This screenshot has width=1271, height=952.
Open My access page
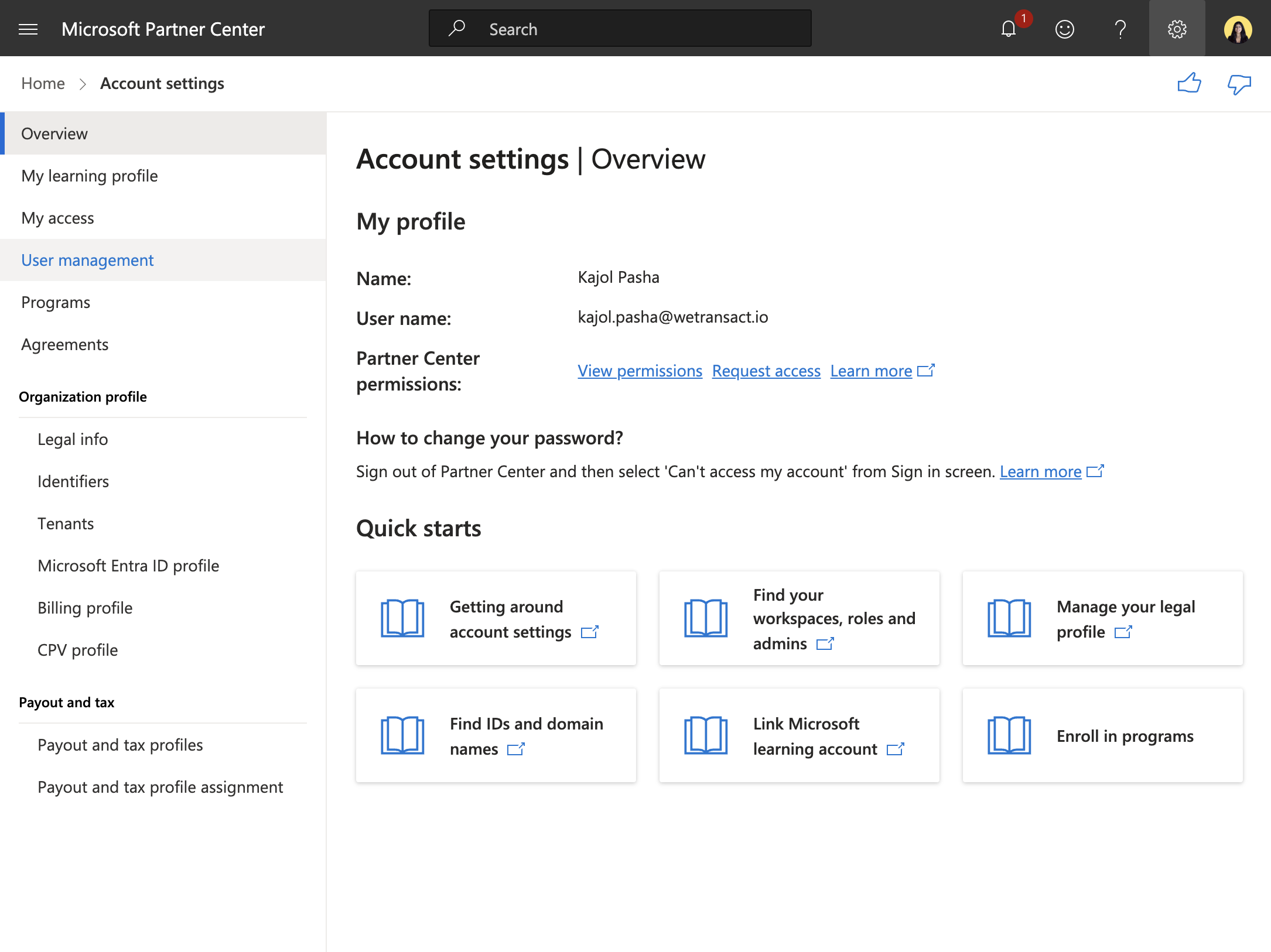click(x=163, y=218)
